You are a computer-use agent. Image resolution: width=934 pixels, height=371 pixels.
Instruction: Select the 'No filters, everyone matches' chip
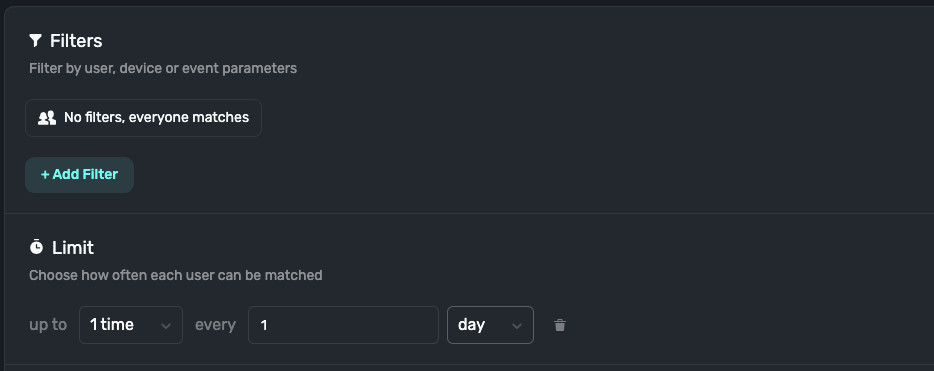click(143, 117)
